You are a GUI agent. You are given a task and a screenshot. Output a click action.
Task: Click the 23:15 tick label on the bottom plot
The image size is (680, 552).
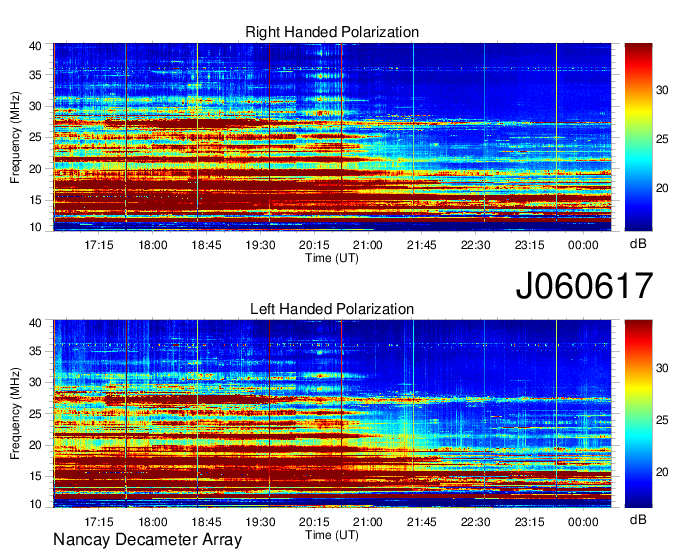[x=529, y=522]
